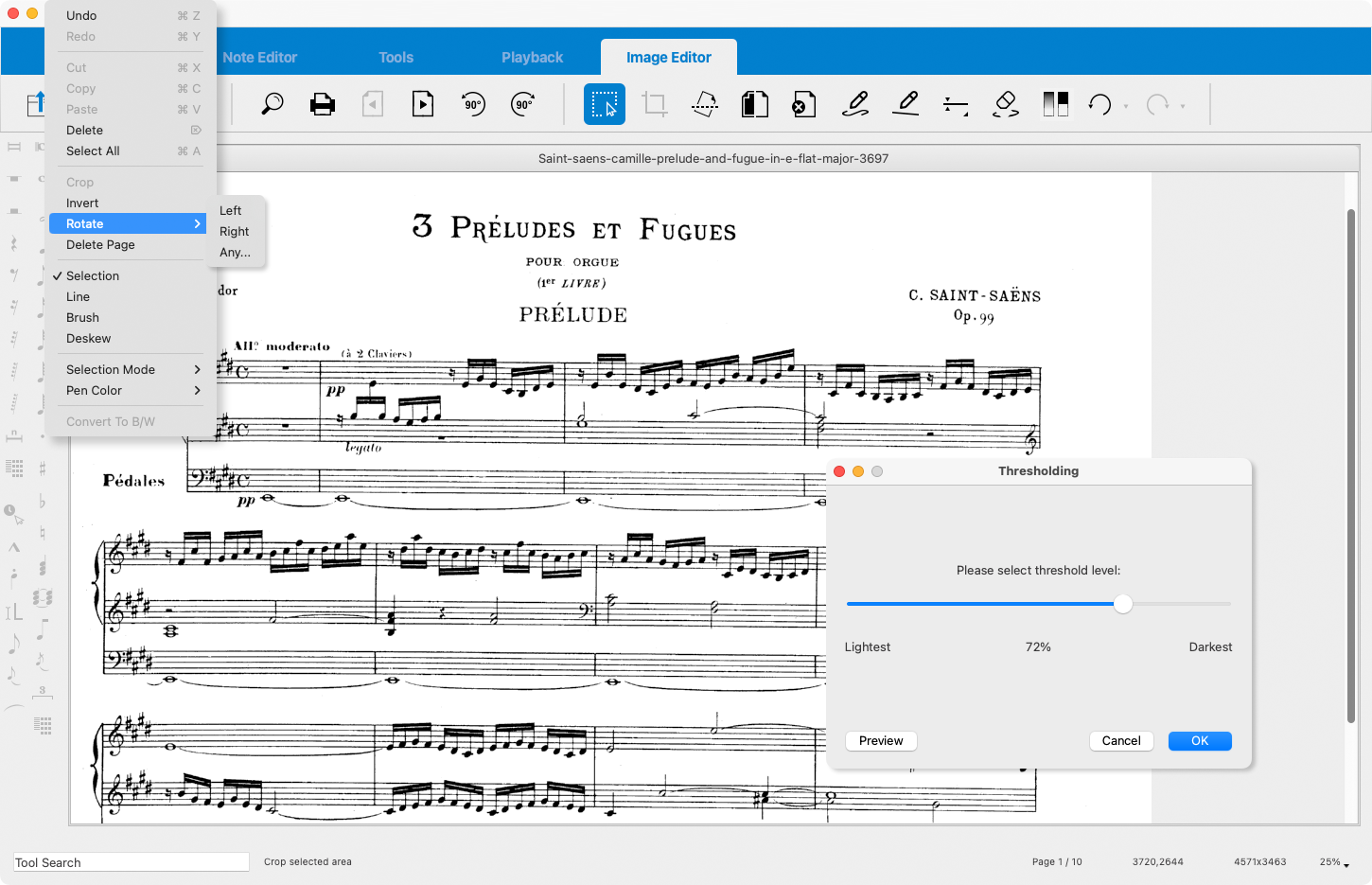Switch to the Playback tab
Screen dimensions: 1372x885
[x=533, y=58]
